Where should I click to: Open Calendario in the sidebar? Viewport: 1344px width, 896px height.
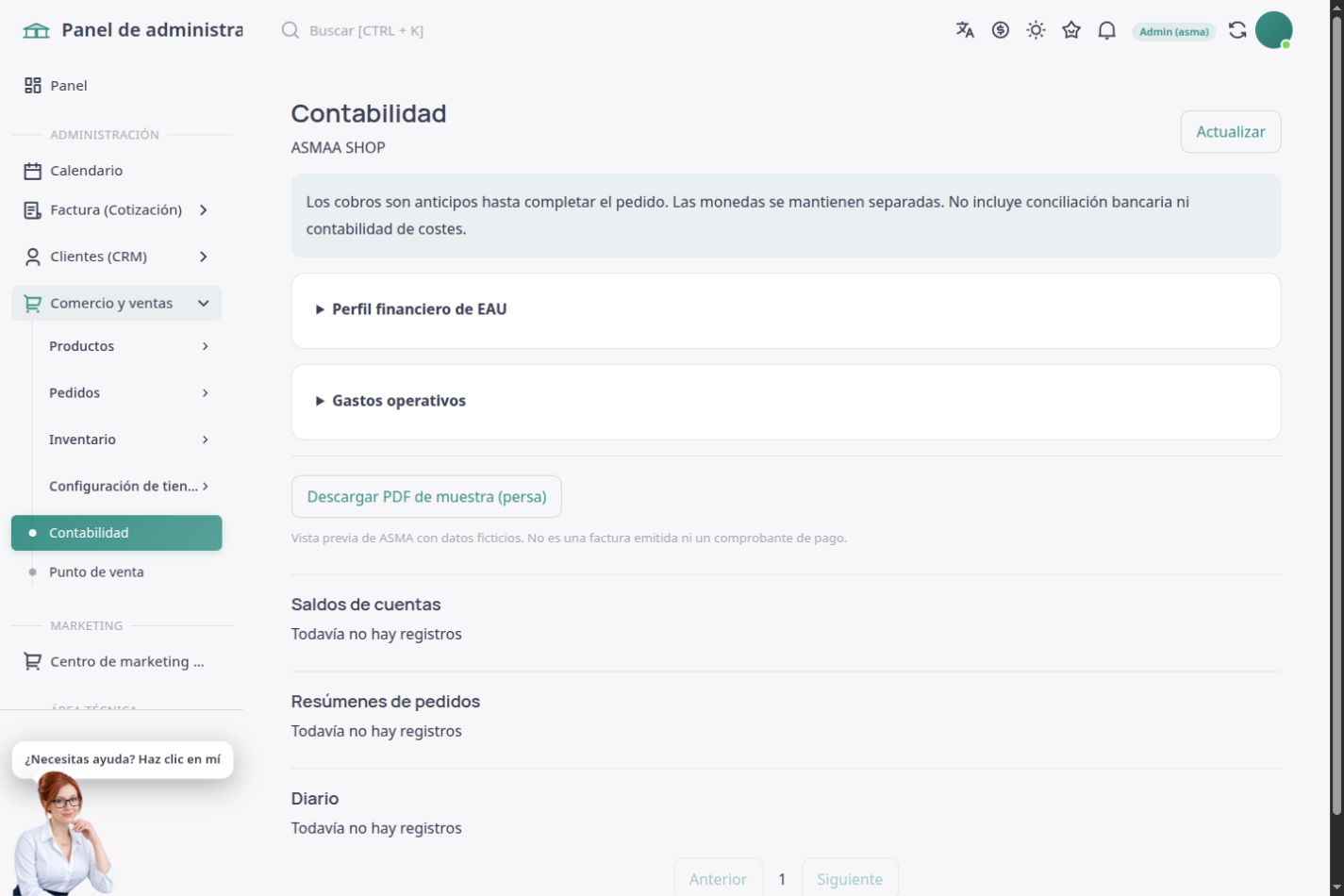pyautogui.click(x=117, y=171)
